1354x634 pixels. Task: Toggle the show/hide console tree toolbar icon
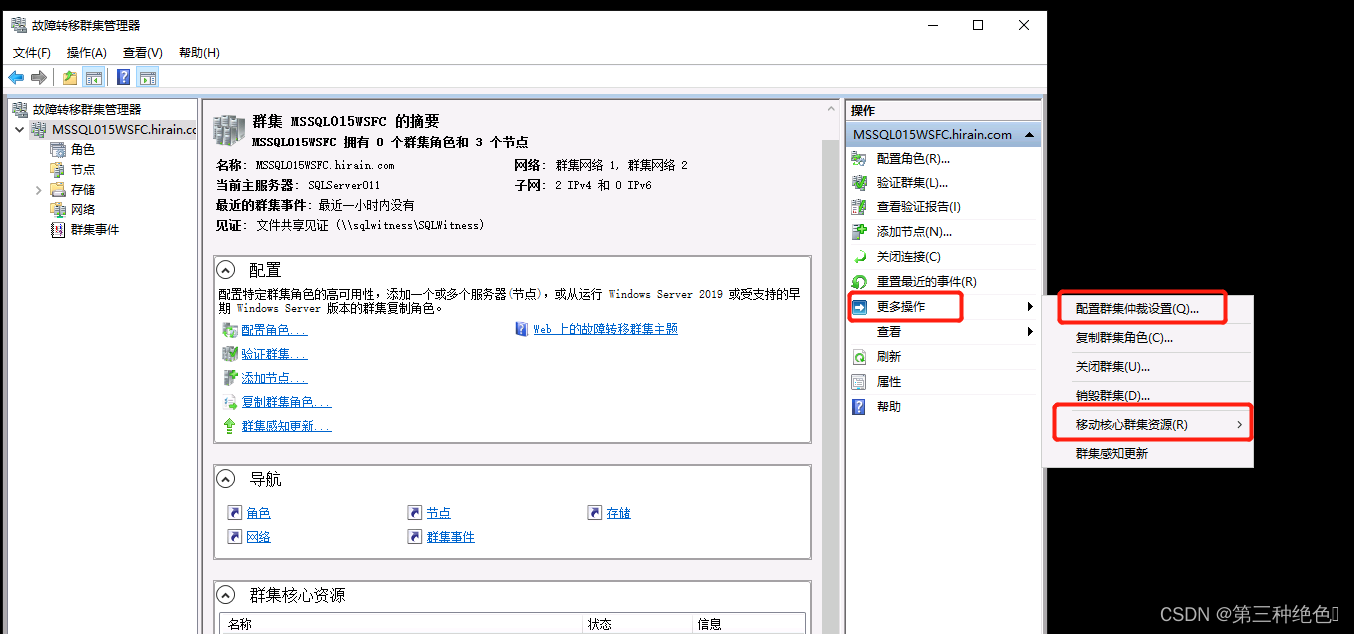pyautogui.click(x=94, y=77)
